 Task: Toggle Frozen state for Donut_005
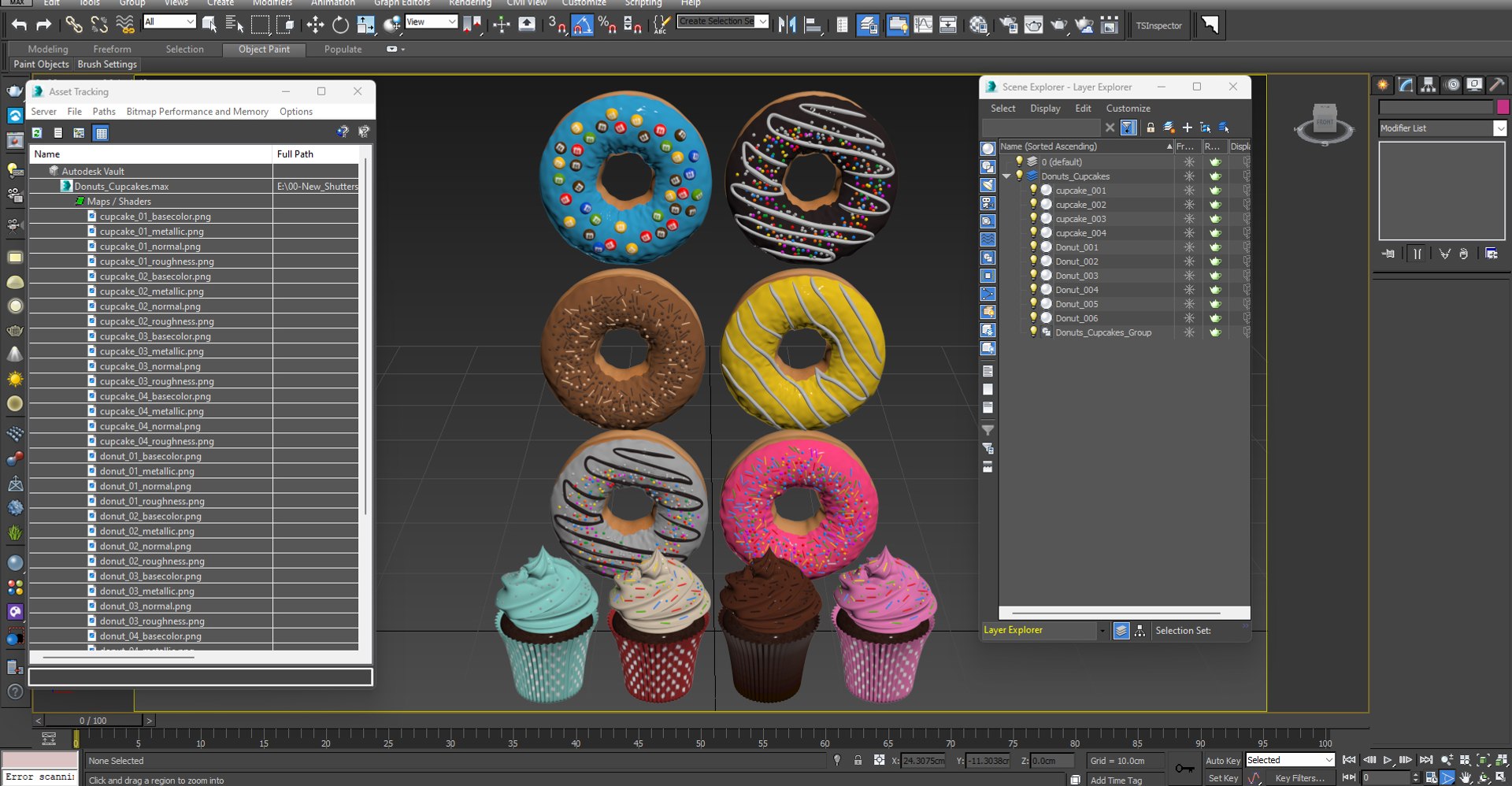[1189, 304]
